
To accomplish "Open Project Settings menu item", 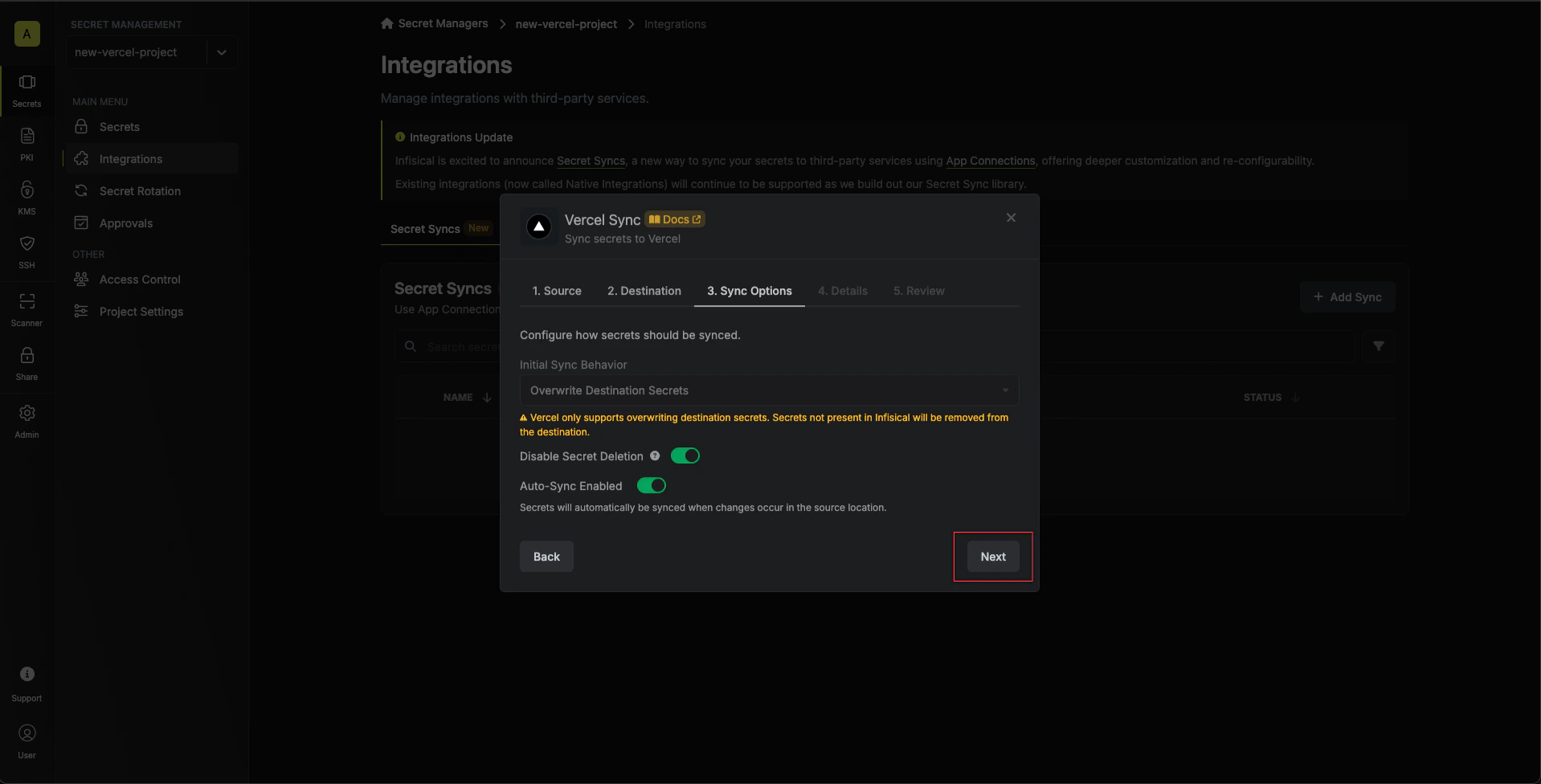I will coord(151,312).
